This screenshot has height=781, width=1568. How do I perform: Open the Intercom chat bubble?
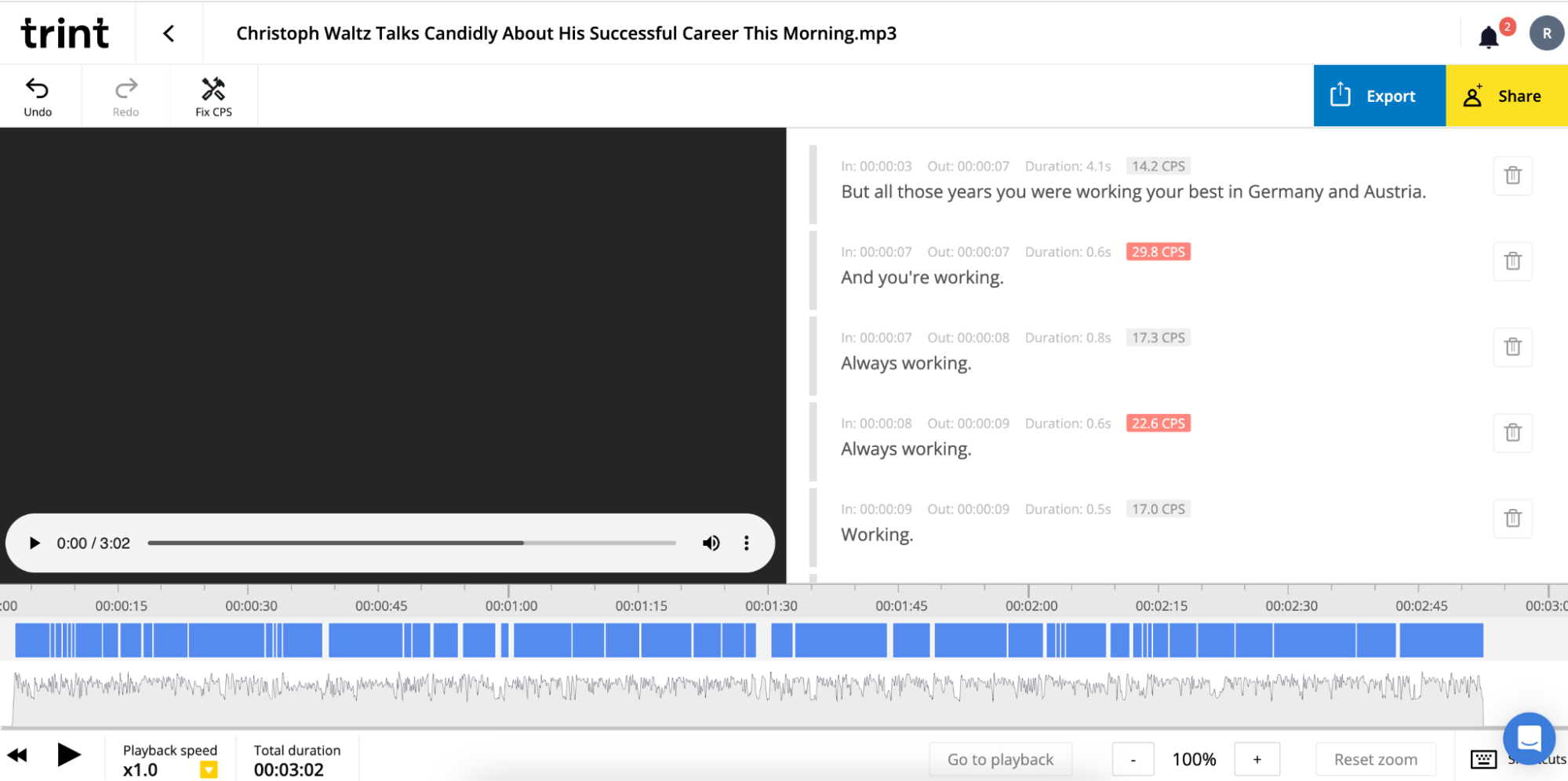1528,738
